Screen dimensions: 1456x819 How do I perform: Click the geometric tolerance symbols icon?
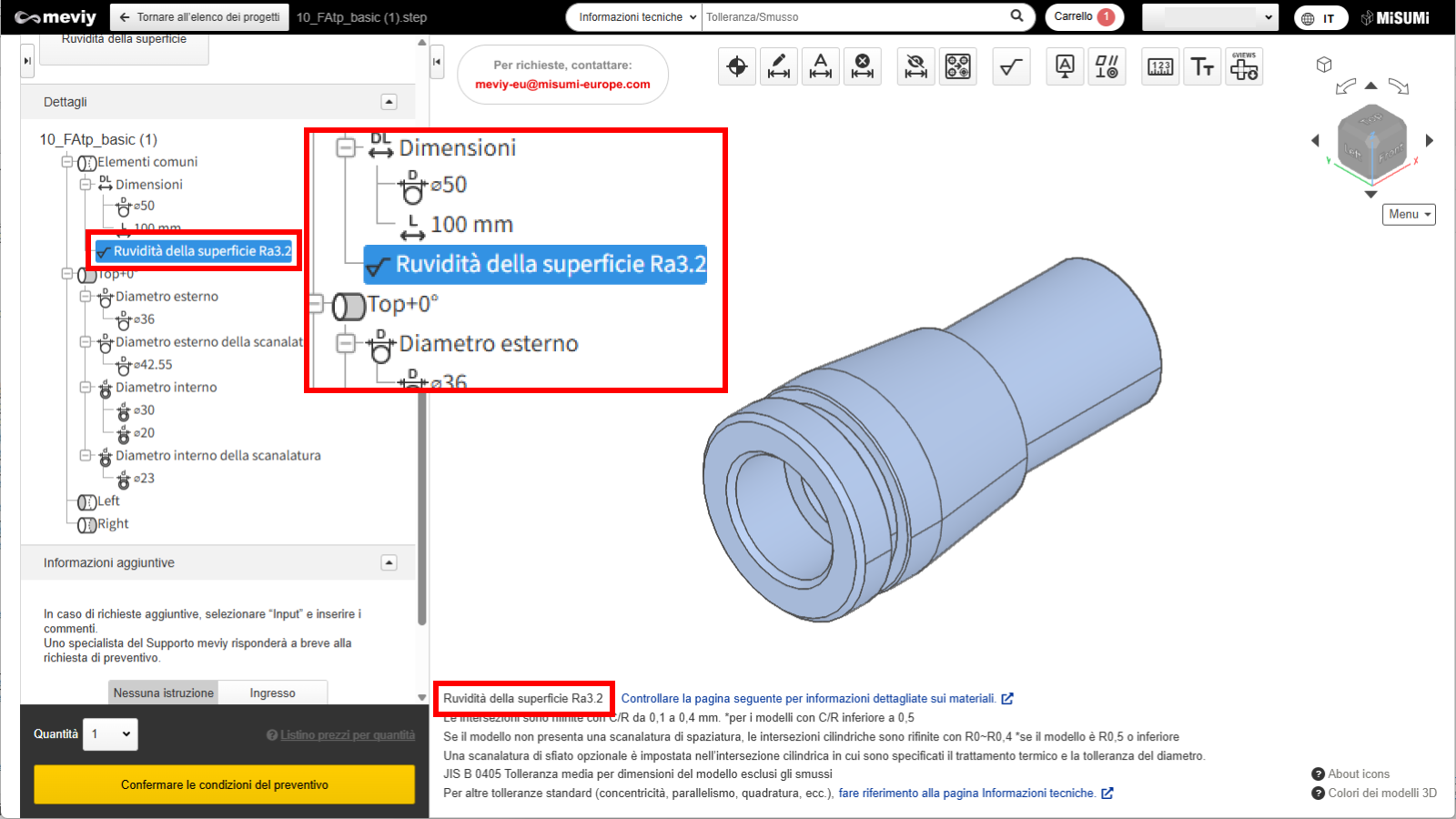tap(1107, 66)
